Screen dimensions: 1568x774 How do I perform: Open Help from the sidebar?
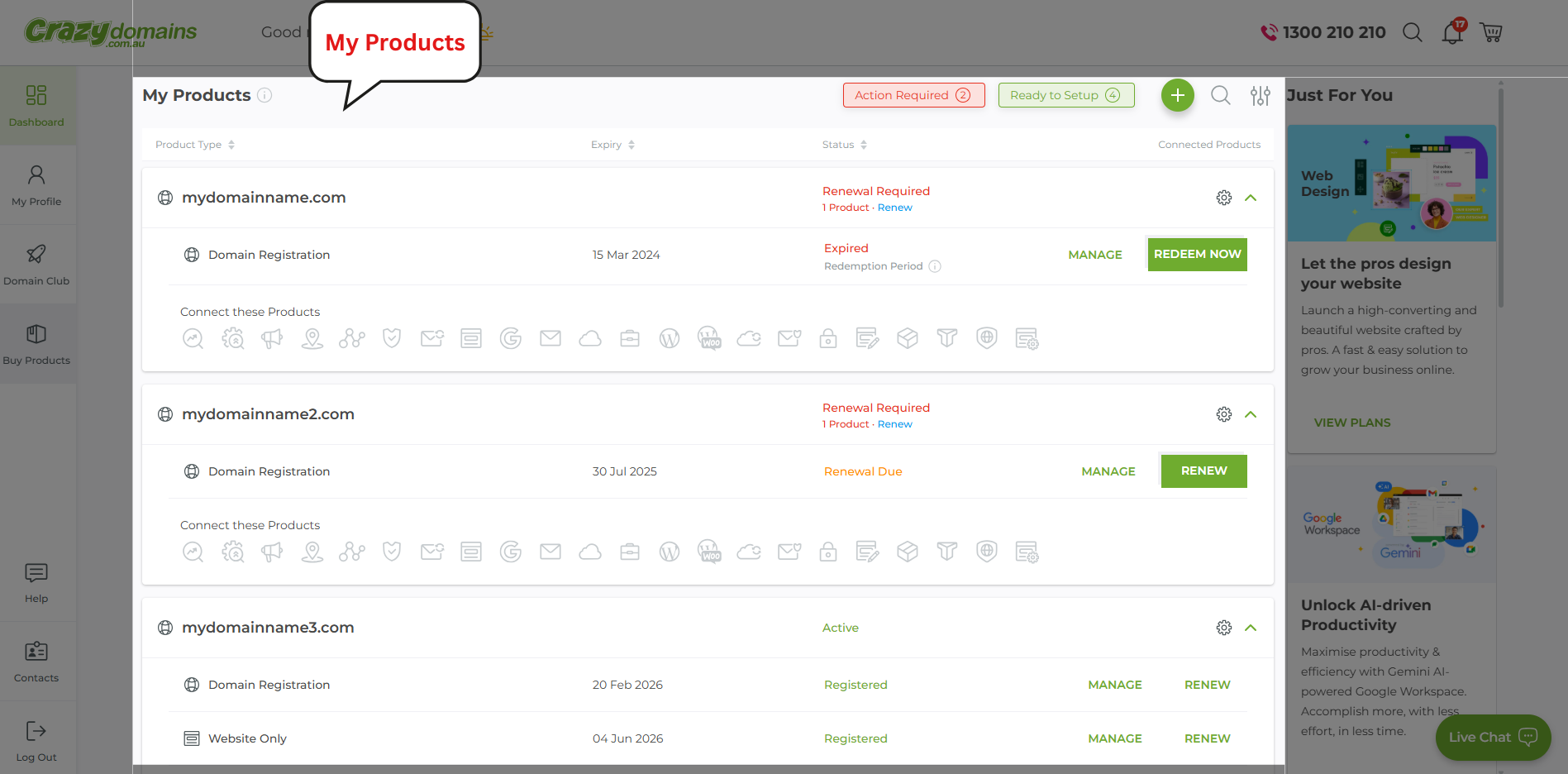[x=36, y=582]
